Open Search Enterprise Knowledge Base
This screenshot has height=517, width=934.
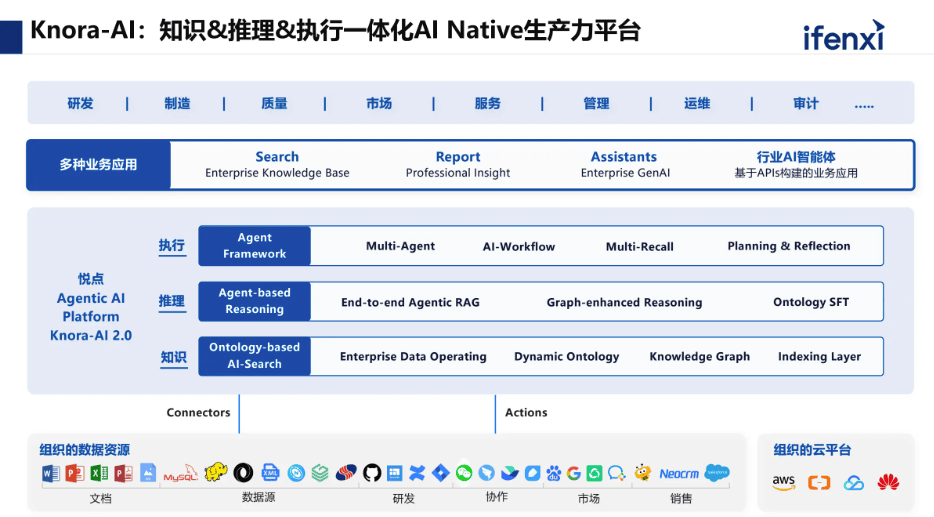277,165
